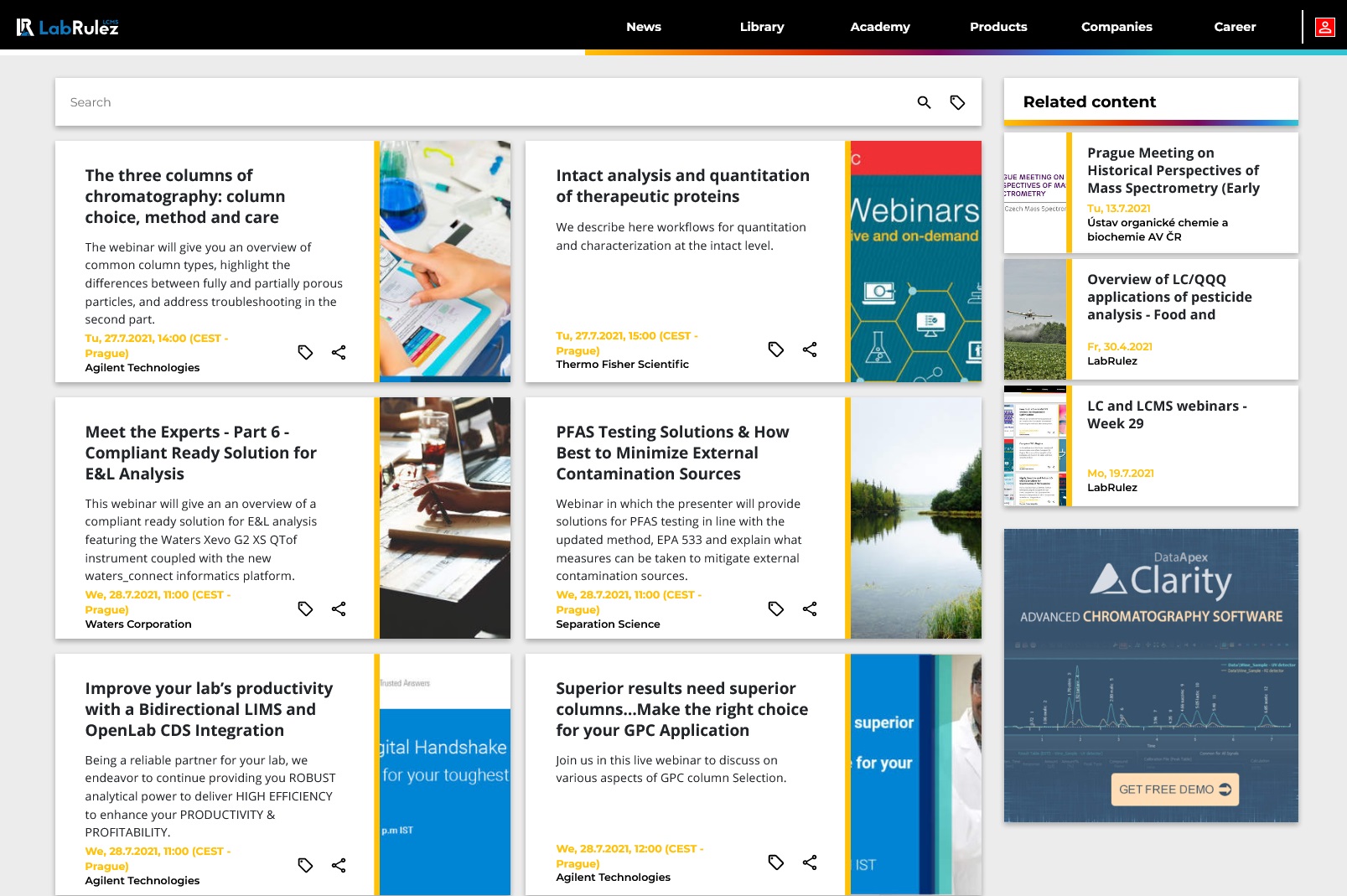Screen dimensions: 1347x896
Task: Open Meet the Experts Part 6 title
Action: coord(201,453)
